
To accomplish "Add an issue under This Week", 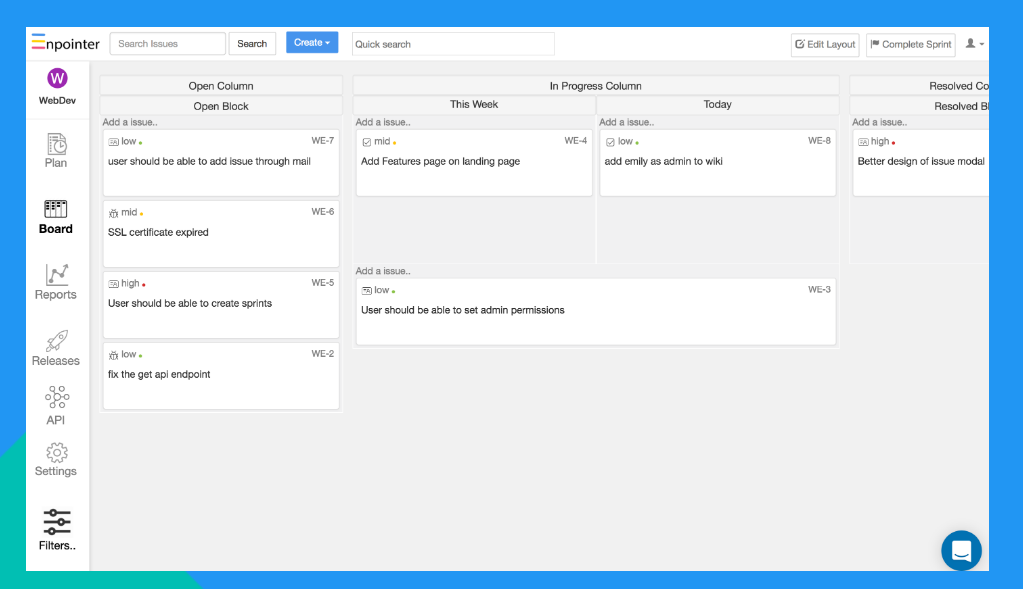I will (383, 122).
